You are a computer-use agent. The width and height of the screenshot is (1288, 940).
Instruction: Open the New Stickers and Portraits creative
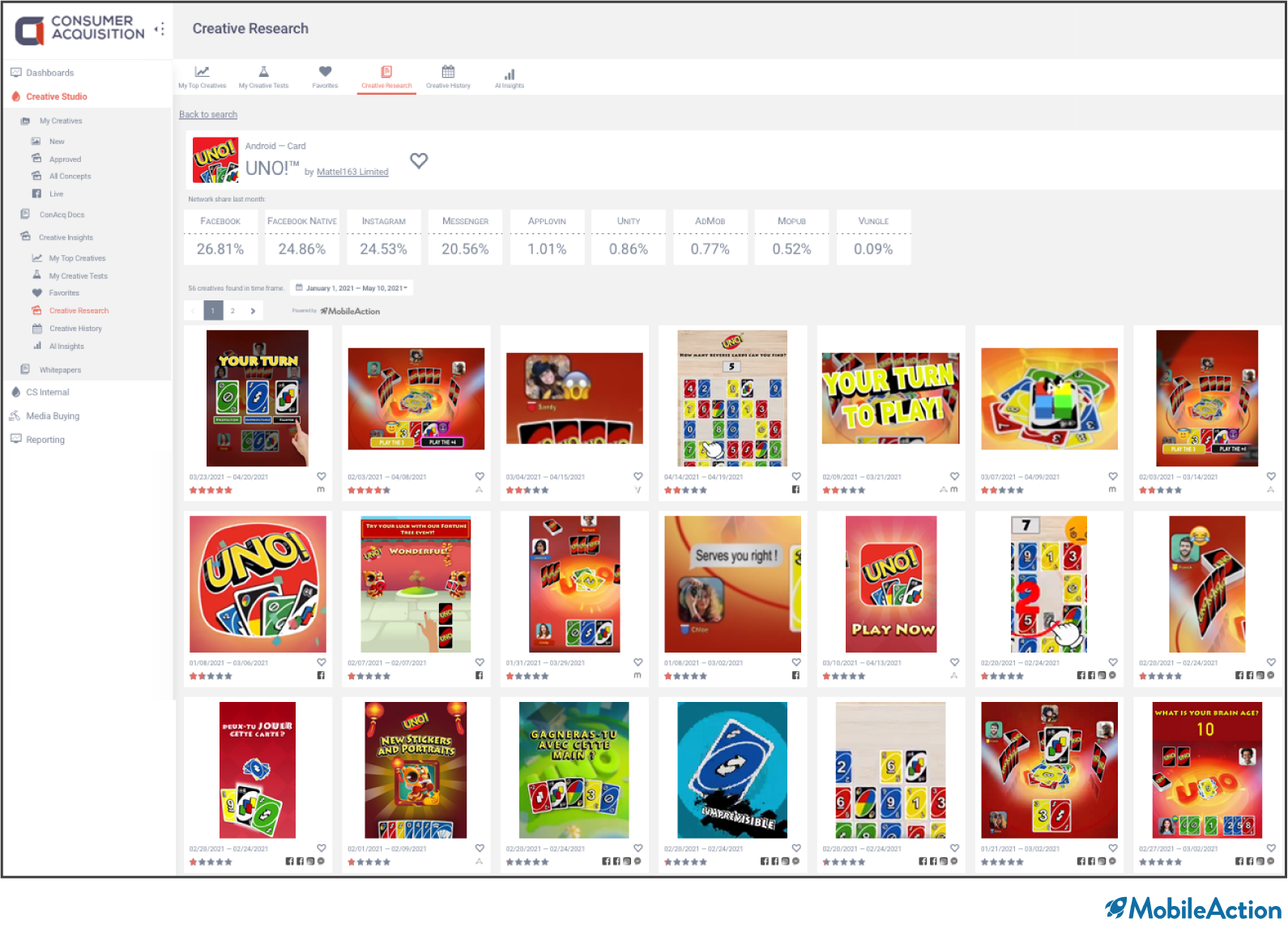click(x=416, y=770)
